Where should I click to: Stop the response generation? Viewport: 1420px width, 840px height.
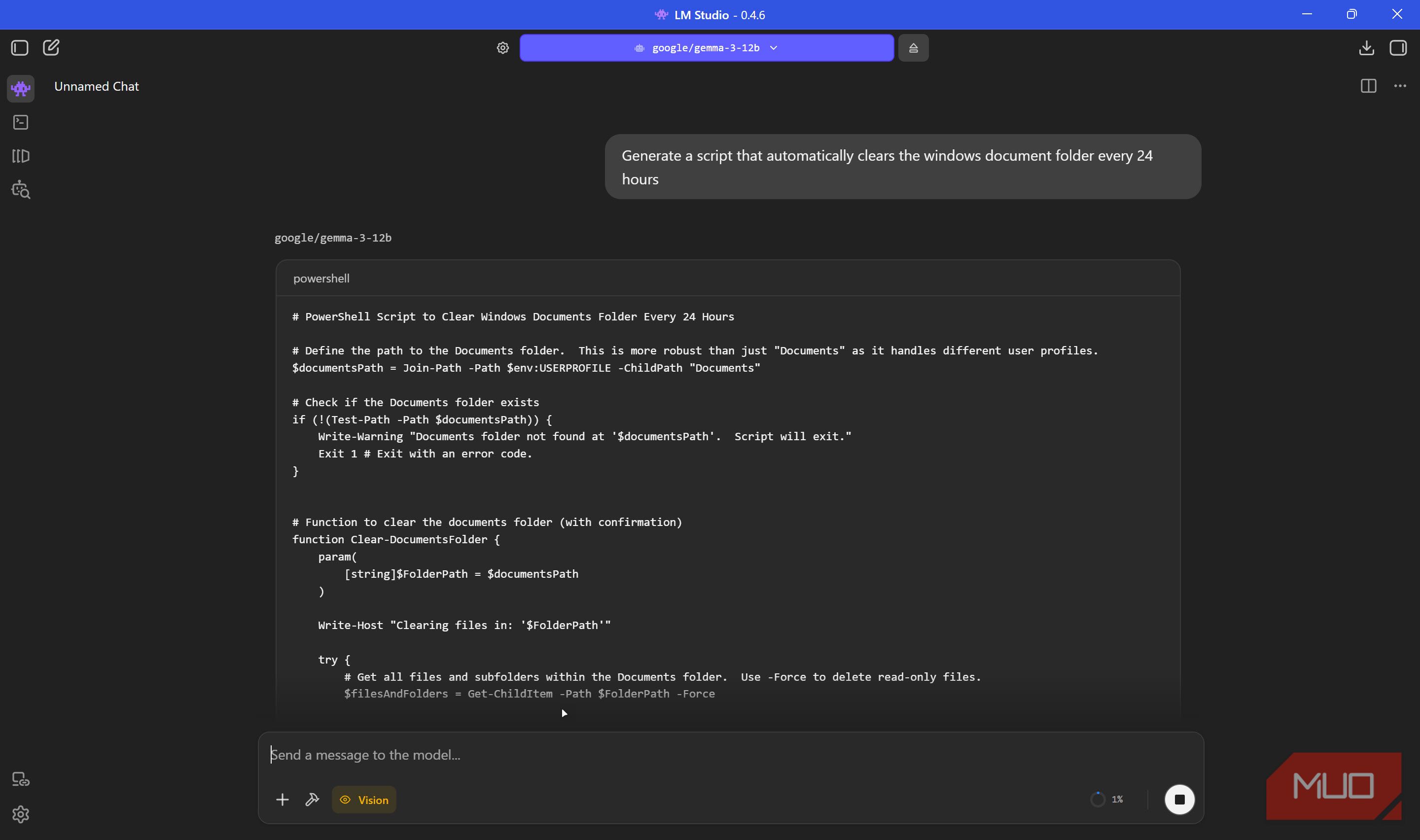1179,799
